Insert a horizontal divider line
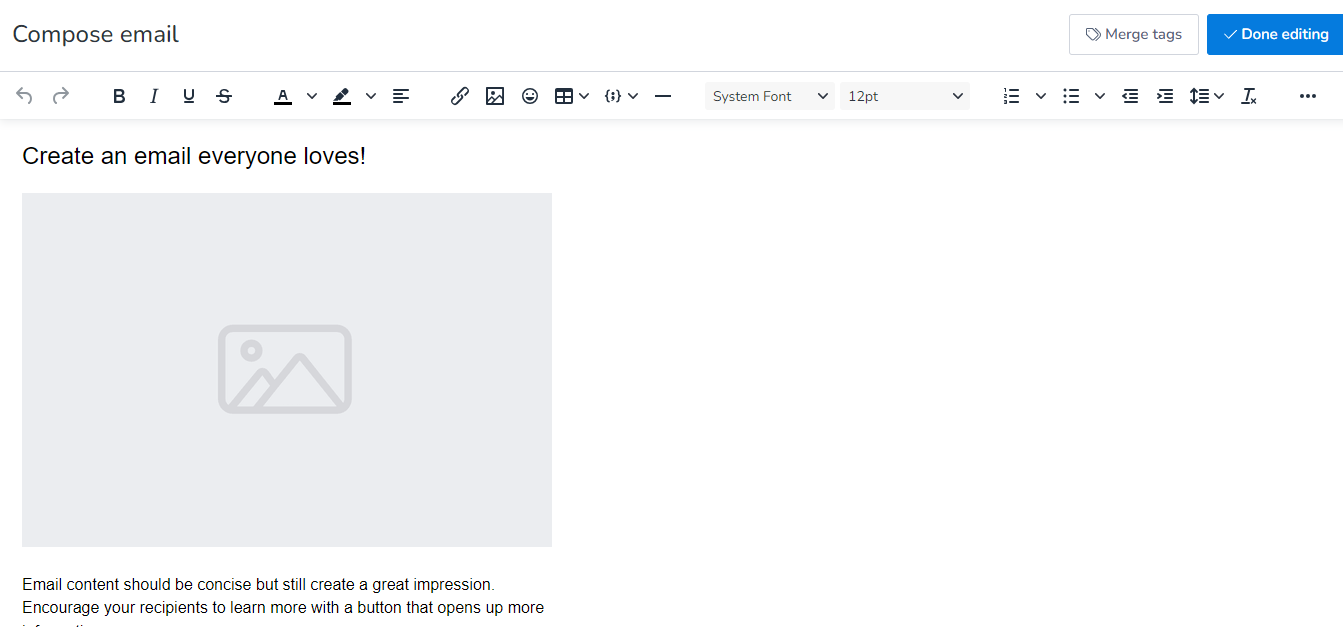This screenshot has height=627, width=1343. (663, 95)
